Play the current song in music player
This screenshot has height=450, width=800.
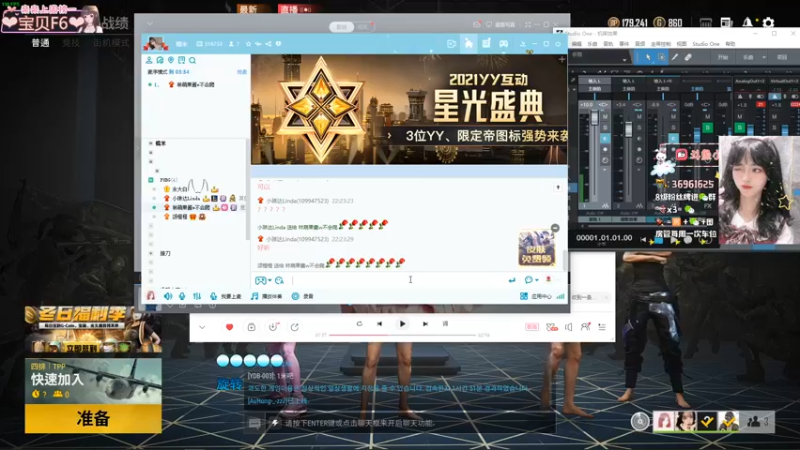coord(402,324)
